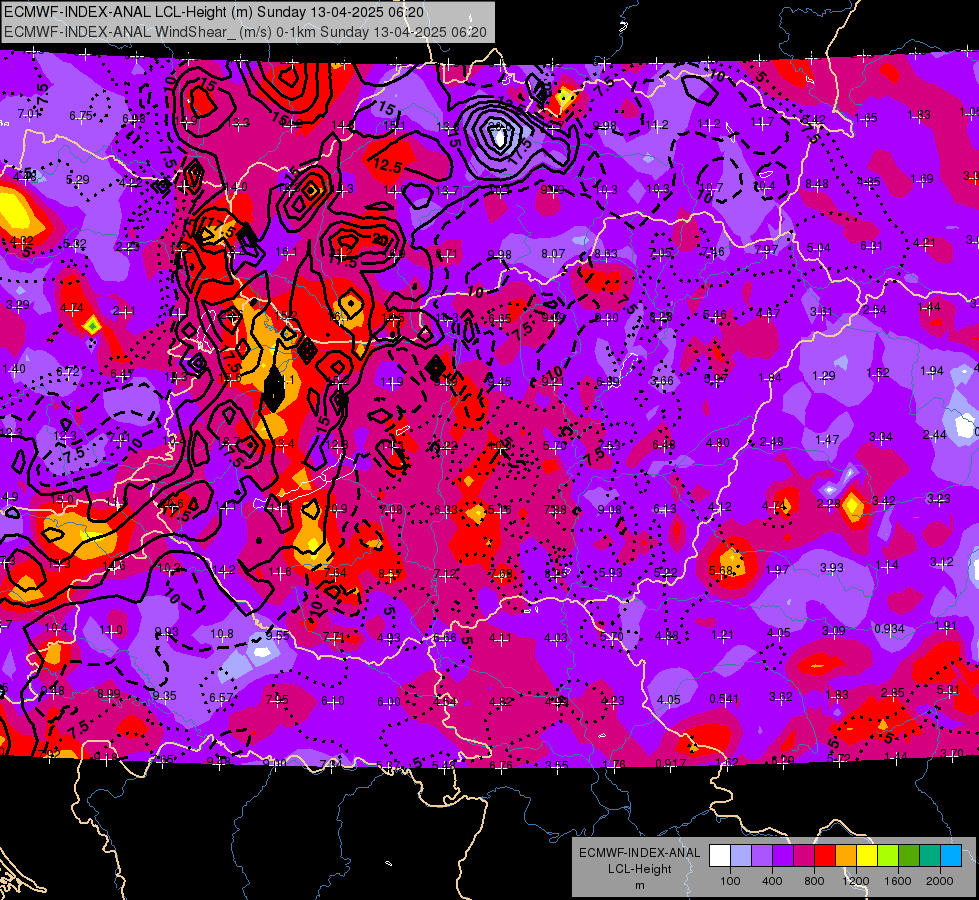This screenshot has height=900, width=979.
Task: Click the red swatch right of the 800 tick
Action: pyautogui.click(x=825, y=856)
